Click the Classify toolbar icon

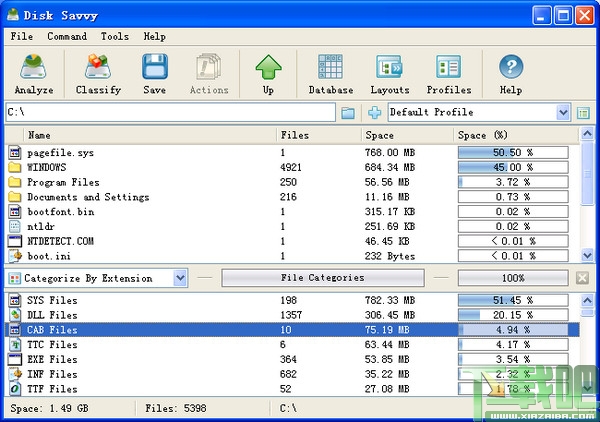(x=98, y=67)
